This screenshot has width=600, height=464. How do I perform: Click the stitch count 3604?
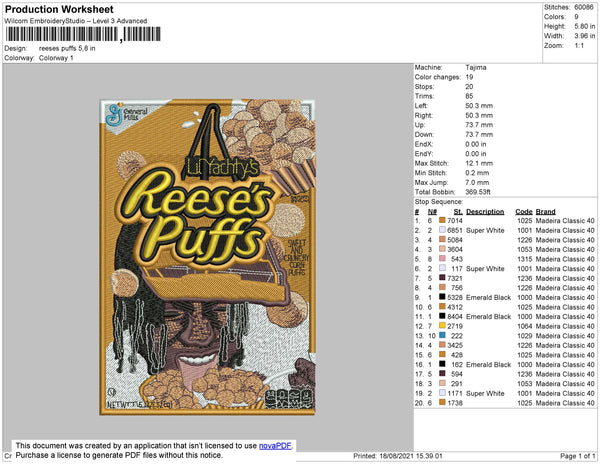[455, 249]
